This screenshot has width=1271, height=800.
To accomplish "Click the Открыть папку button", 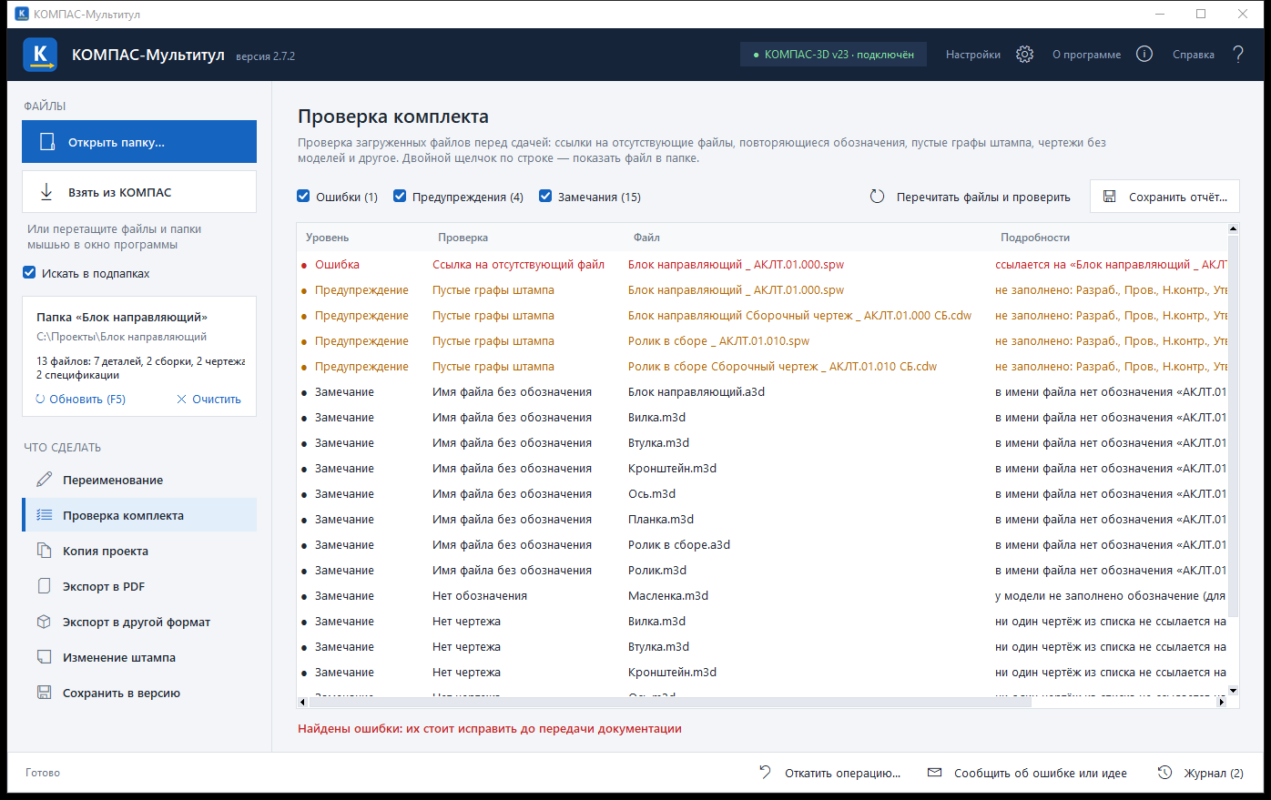I will (139, 142).
